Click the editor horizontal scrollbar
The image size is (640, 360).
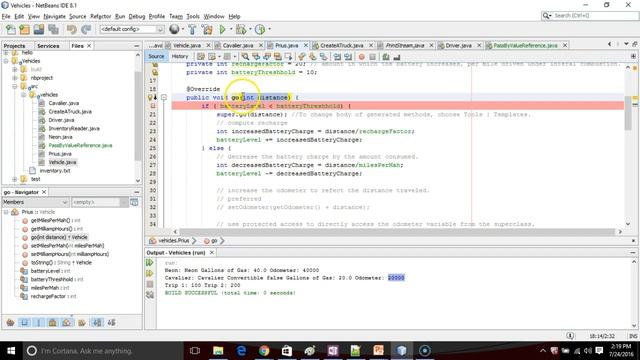[x=397, y=232]
